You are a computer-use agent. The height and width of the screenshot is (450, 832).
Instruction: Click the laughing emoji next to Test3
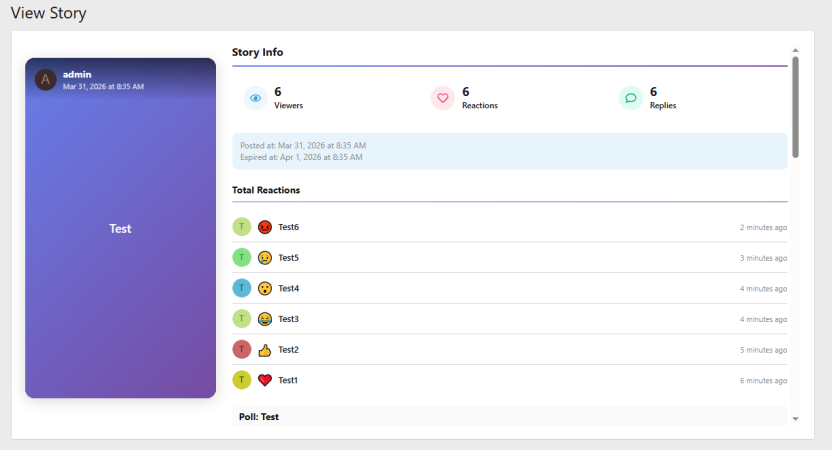(265, 319)
